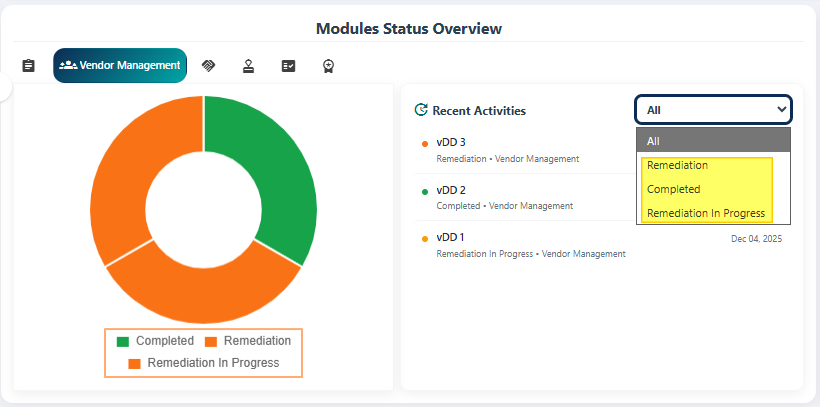Toggle the Remediation In Progress legend item
The image size is (820, 407).
(x=203, y=363)
